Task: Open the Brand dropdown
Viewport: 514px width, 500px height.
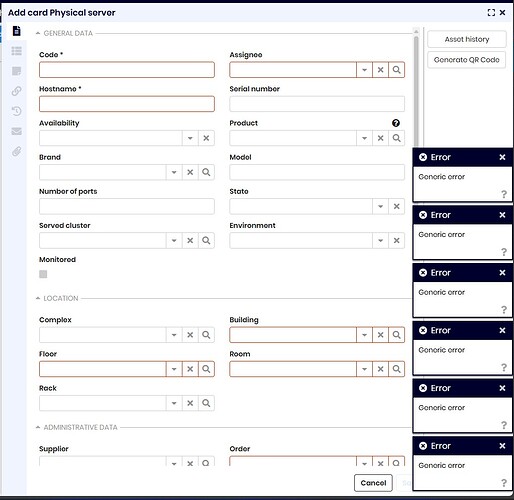Action: (x=174, y=172)
